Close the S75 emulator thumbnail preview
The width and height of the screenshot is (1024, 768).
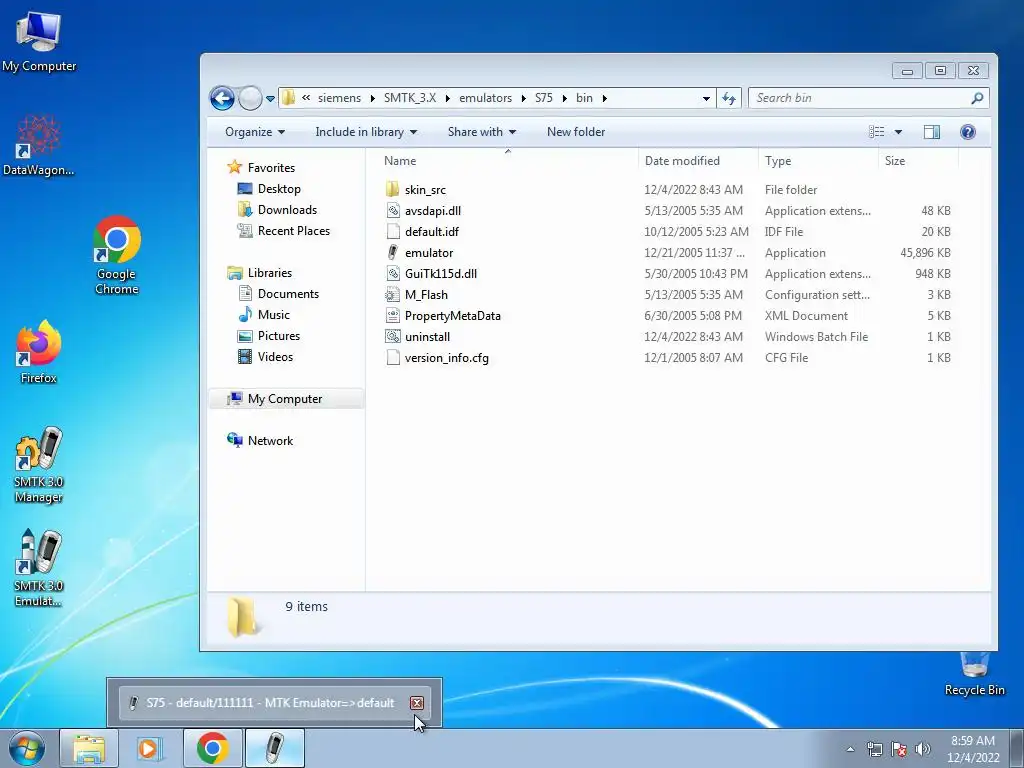(417, 703)
